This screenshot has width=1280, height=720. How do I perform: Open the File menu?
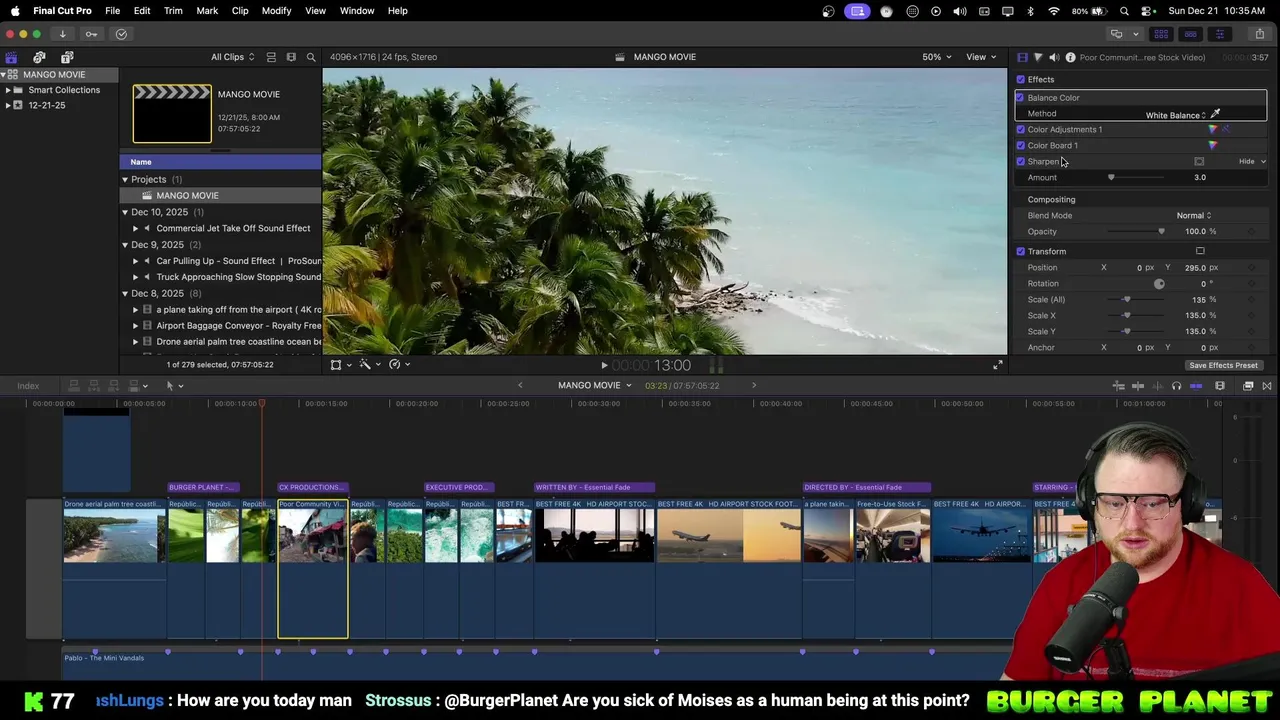pos(113,11)
